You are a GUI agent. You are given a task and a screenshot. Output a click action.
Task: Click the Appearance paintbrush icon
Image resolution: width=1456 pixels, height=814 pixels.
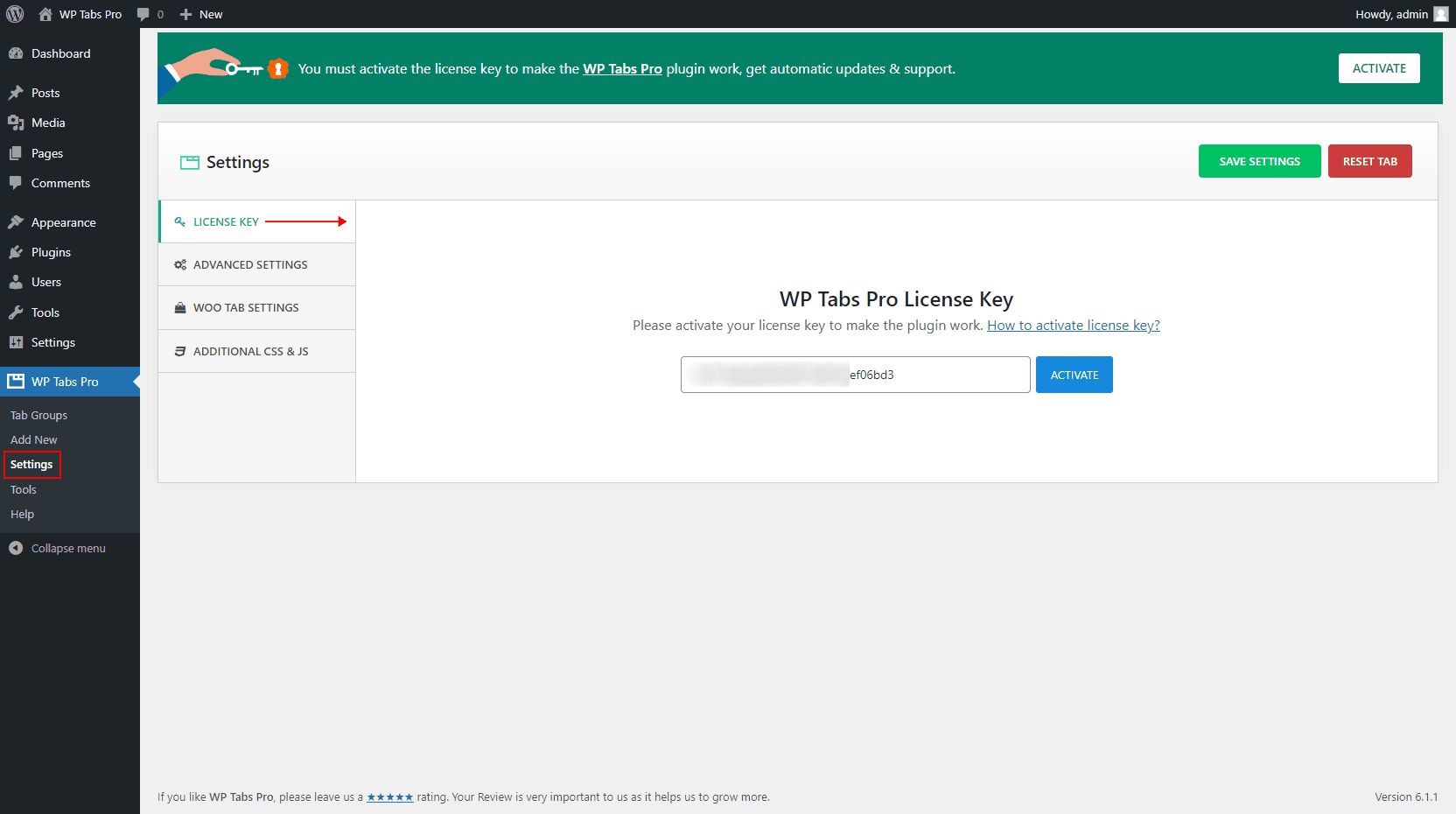[x=16, y=222]
